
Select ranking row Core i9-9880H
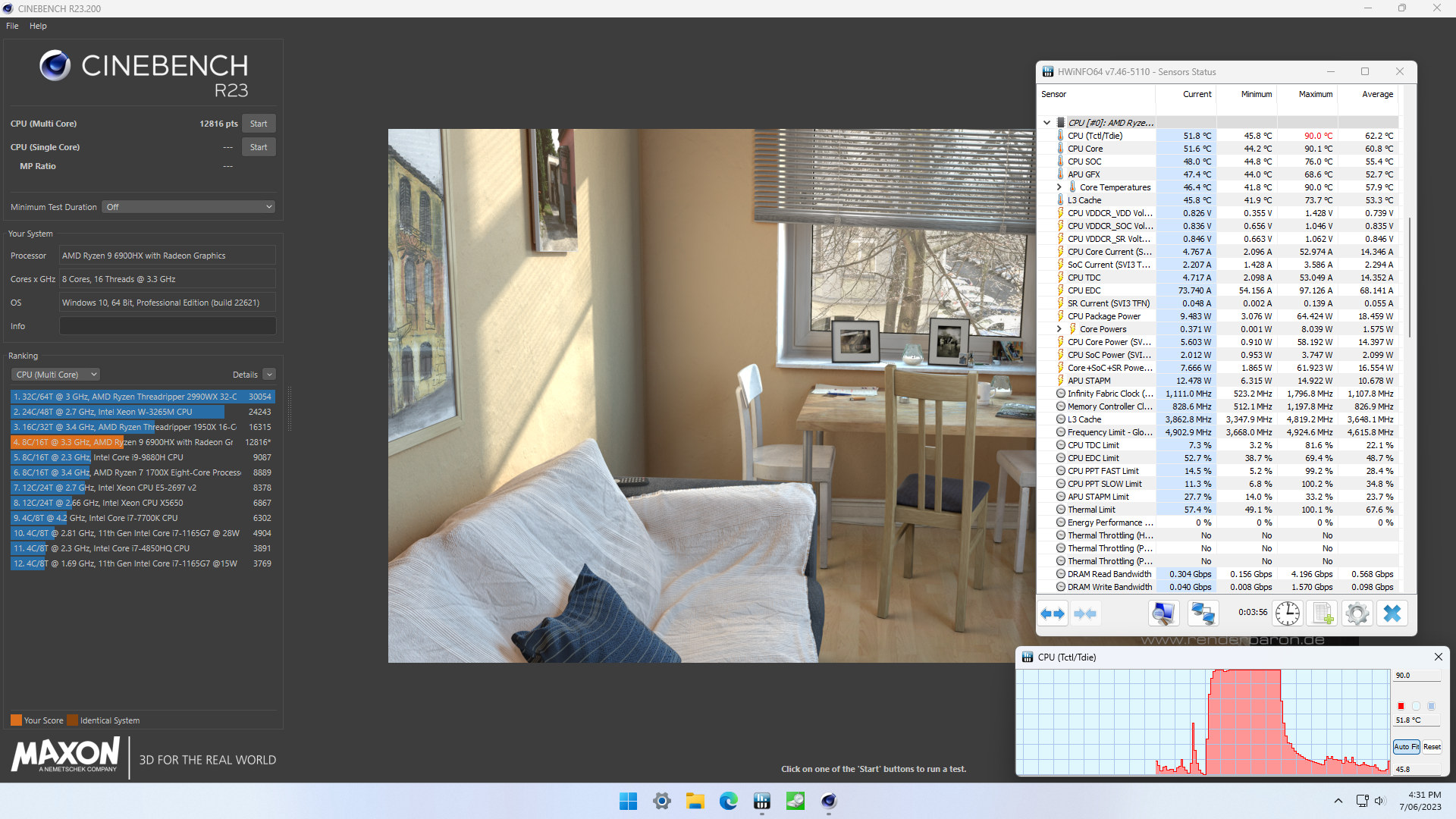click(x=143, y=457)
